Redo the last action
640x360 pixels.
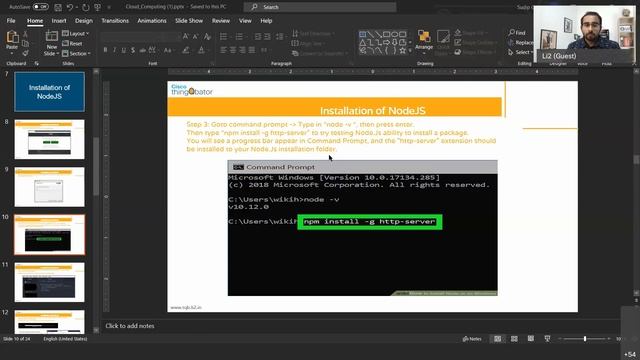point(85,7)
